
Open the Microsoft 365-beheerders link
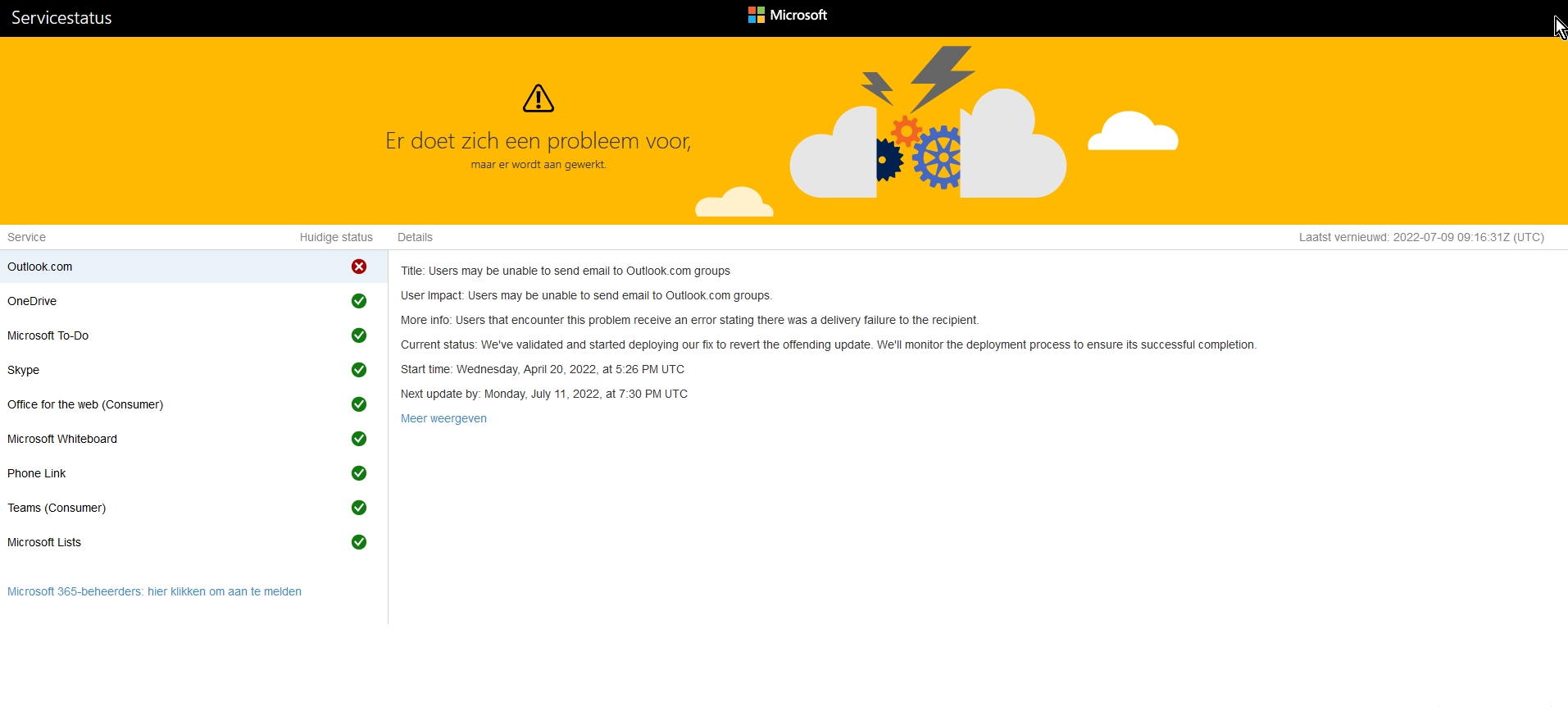(154, 591)
